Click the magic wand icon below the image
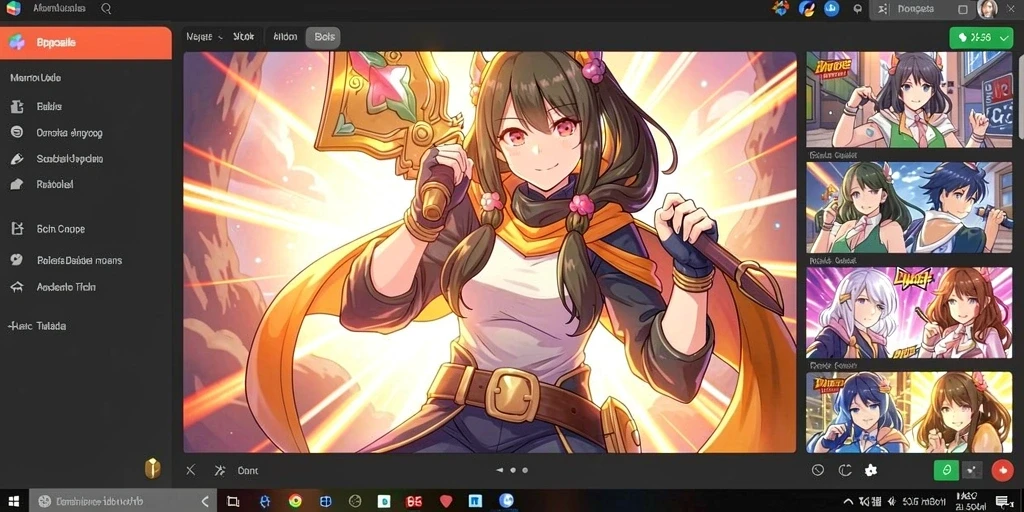 point(219,470)
